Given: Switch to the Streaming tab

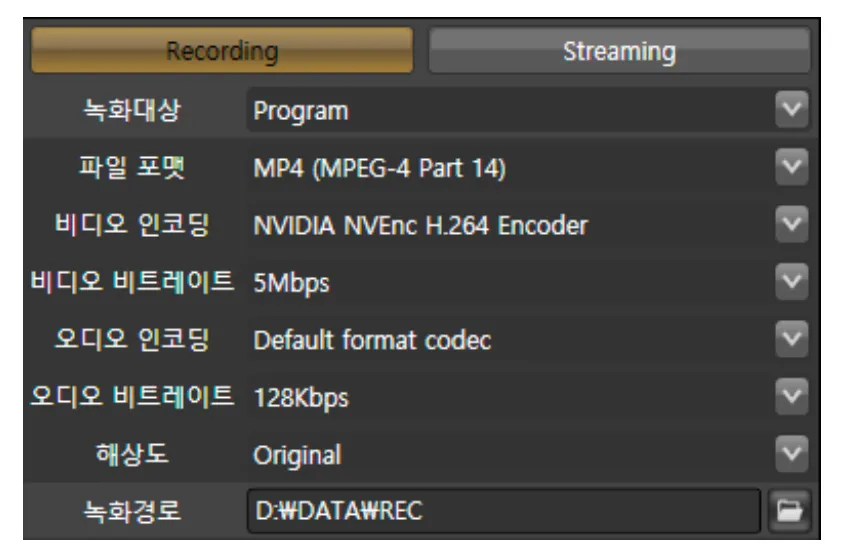Looking at the screenshot, I should click(619, 51).
